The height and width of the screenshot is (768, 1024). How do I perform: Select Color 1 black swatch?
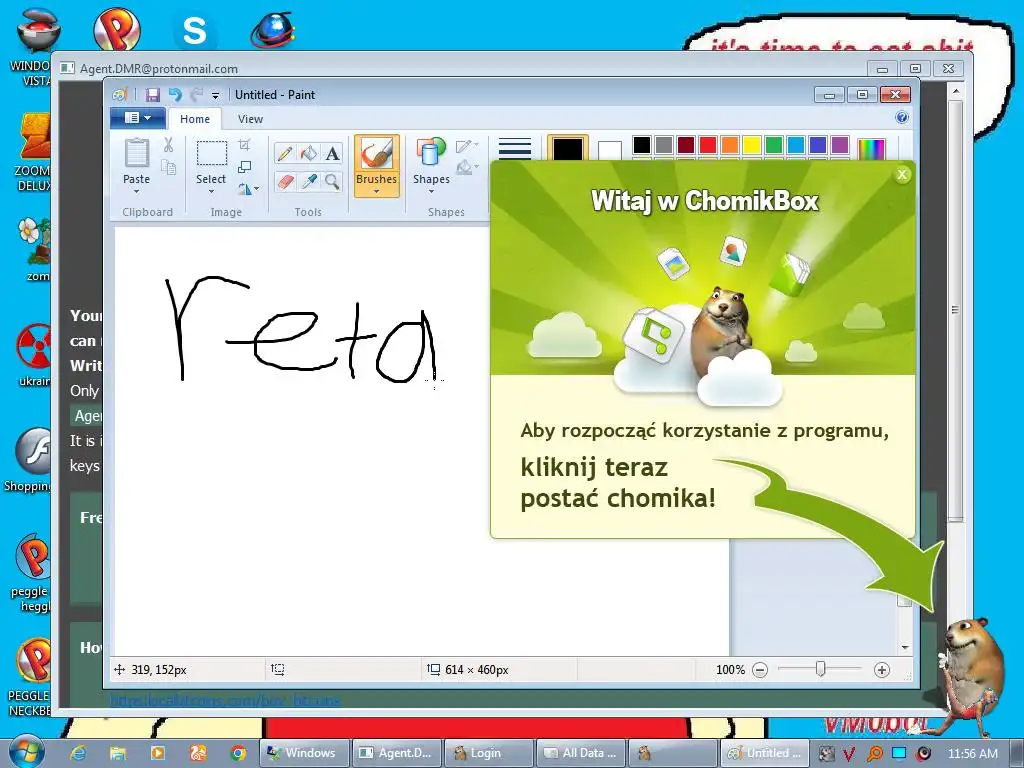coord(568,149)
